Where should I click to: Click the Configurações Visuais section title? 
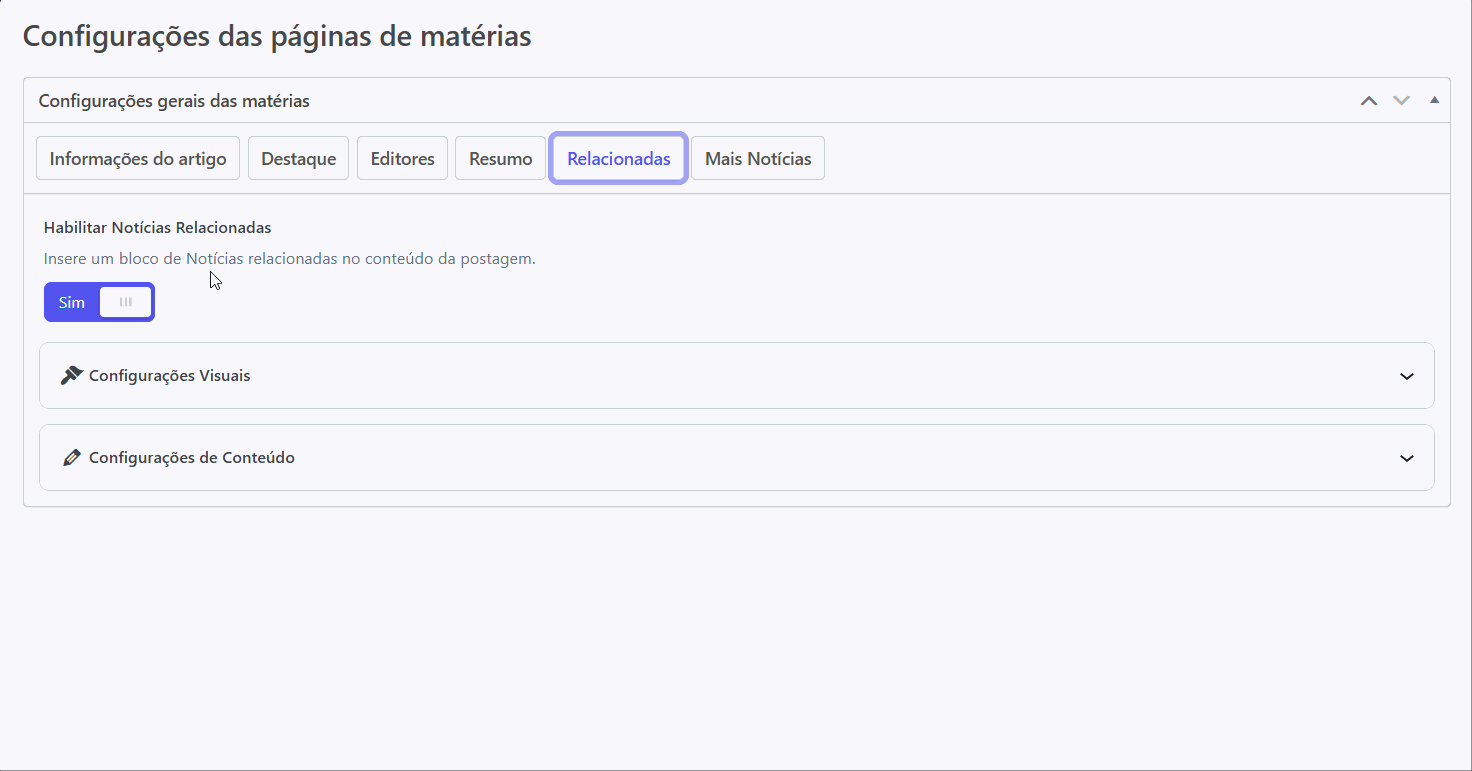(x=169, y=376)
